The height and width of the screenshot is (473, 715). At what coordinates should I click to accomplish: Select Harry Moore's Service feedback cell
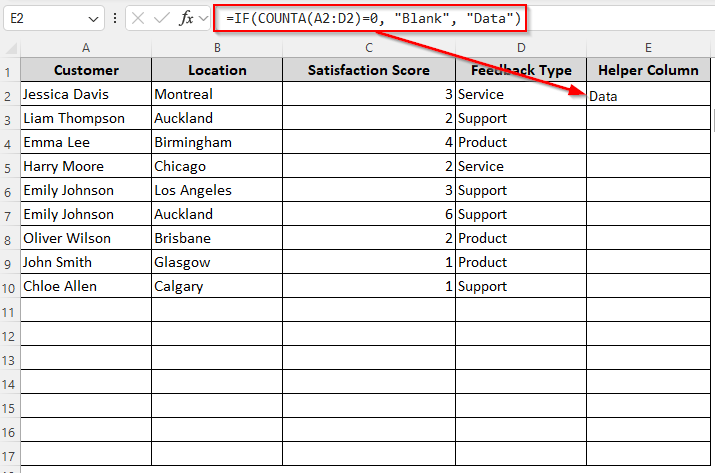tap(521, 166)
